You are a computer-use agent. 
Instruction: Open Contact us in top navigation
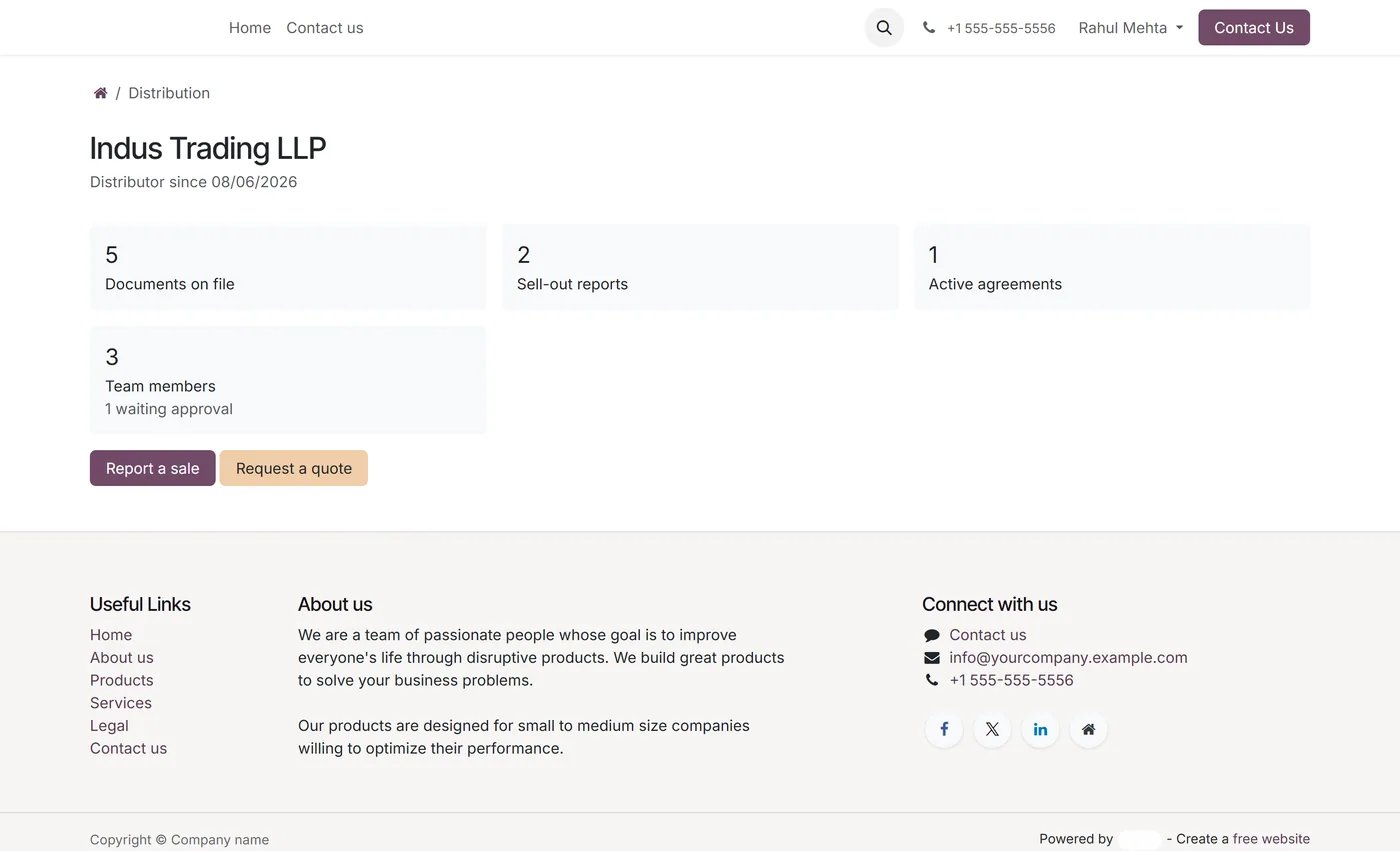325,28
